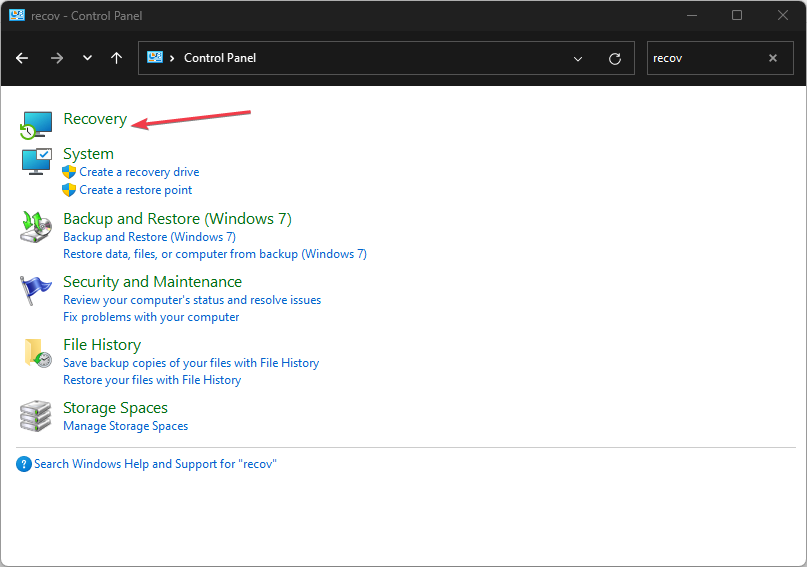Click the Backup and Restore disc icon
This screenshot has height=567, width=807.
pos(36,227)
